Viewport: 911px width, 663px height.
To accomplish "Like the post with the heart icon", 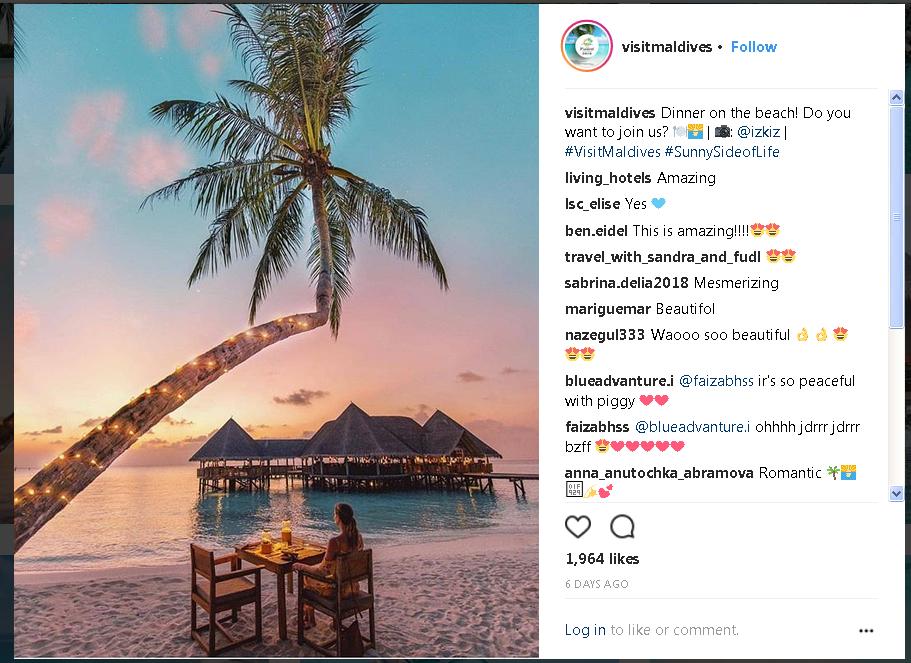I will (578, 527).
